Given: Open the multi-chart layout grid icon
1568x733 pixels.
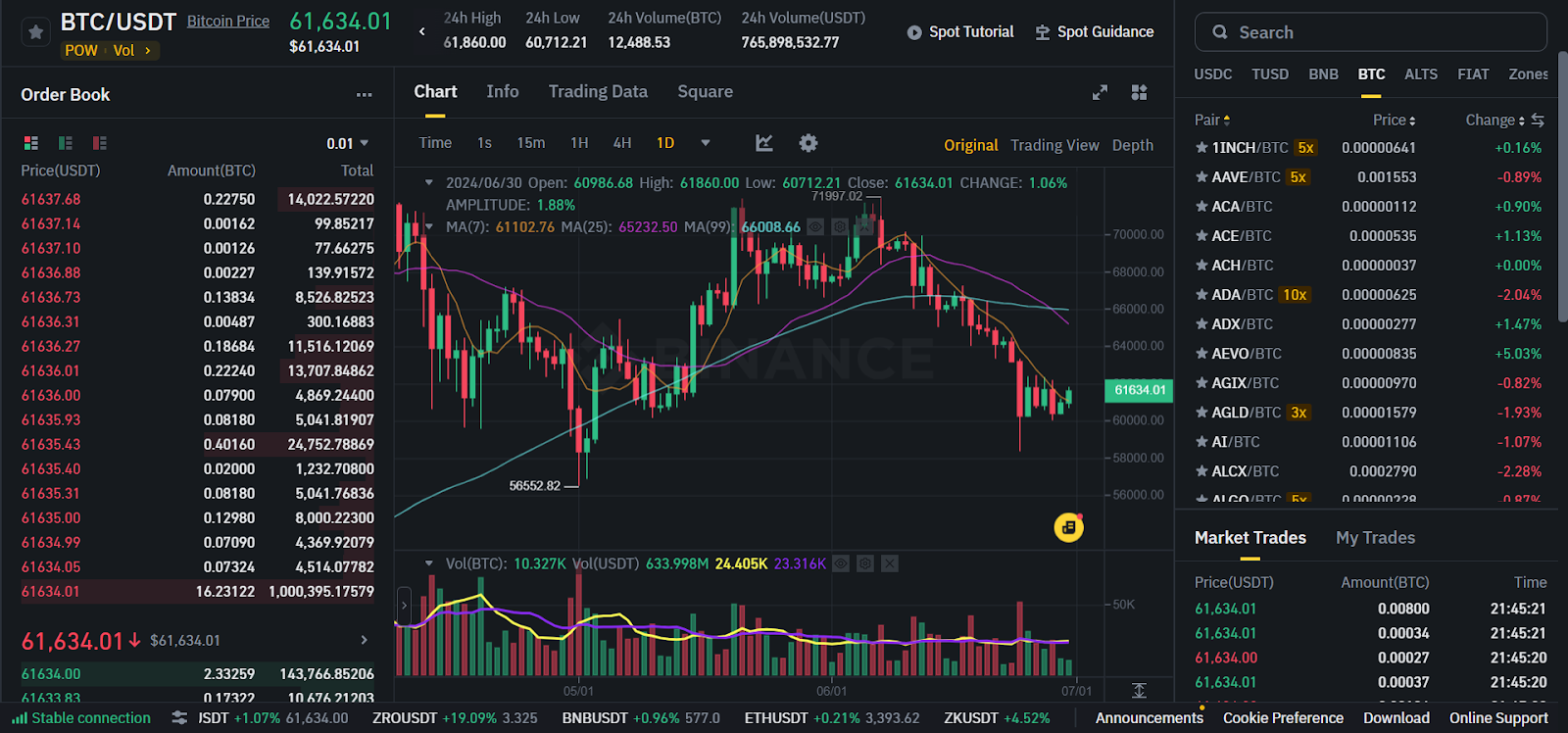Looking at the screenshot, I should click(x=1139, y=92).
